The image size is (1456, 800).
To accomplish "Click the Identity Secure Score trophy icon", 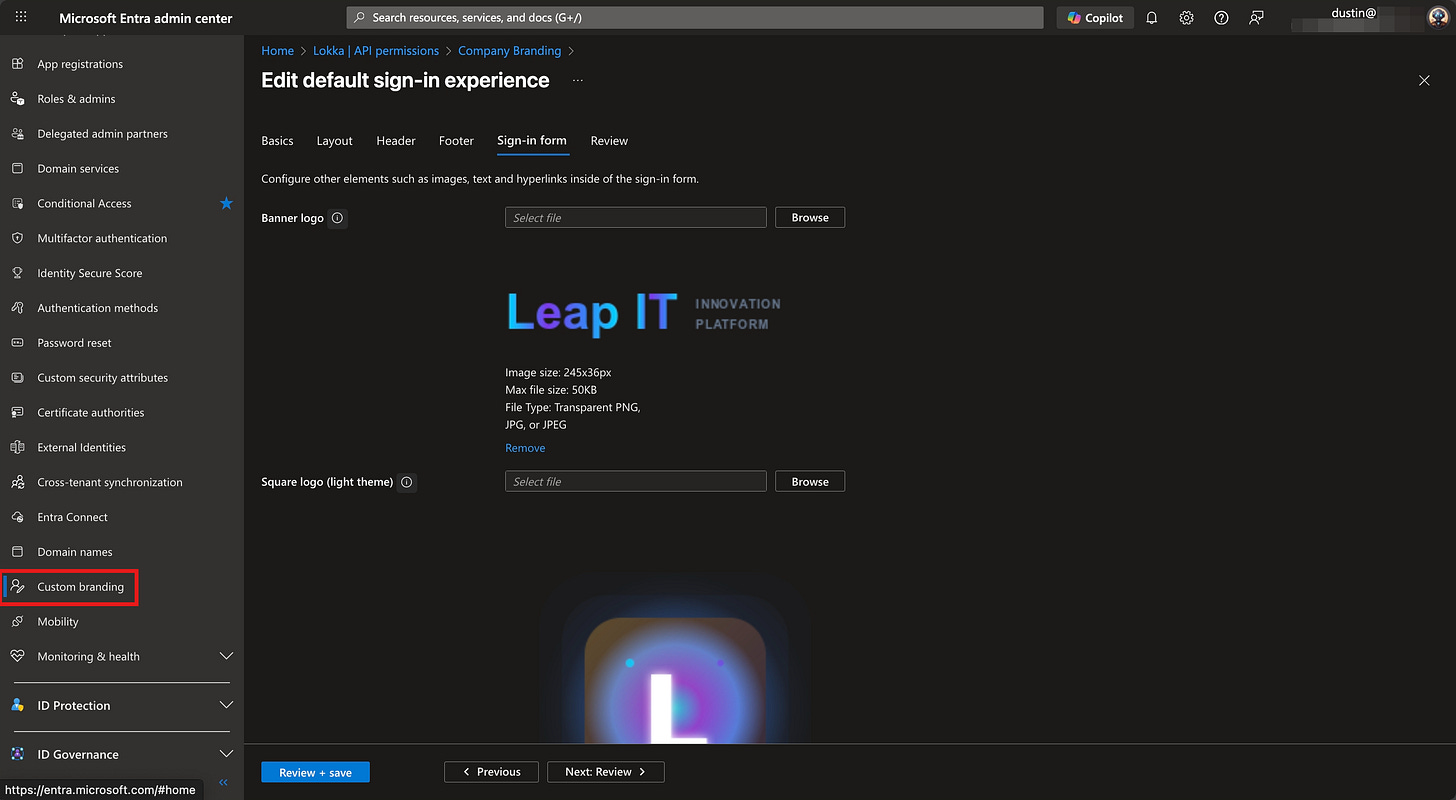I will click(x=17, y=273).
